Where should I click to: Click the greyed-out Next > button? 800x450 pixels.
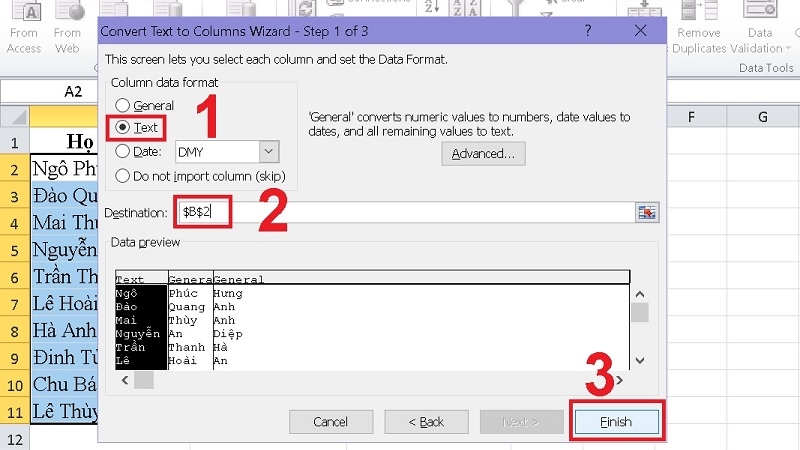[x=521, y=422]
